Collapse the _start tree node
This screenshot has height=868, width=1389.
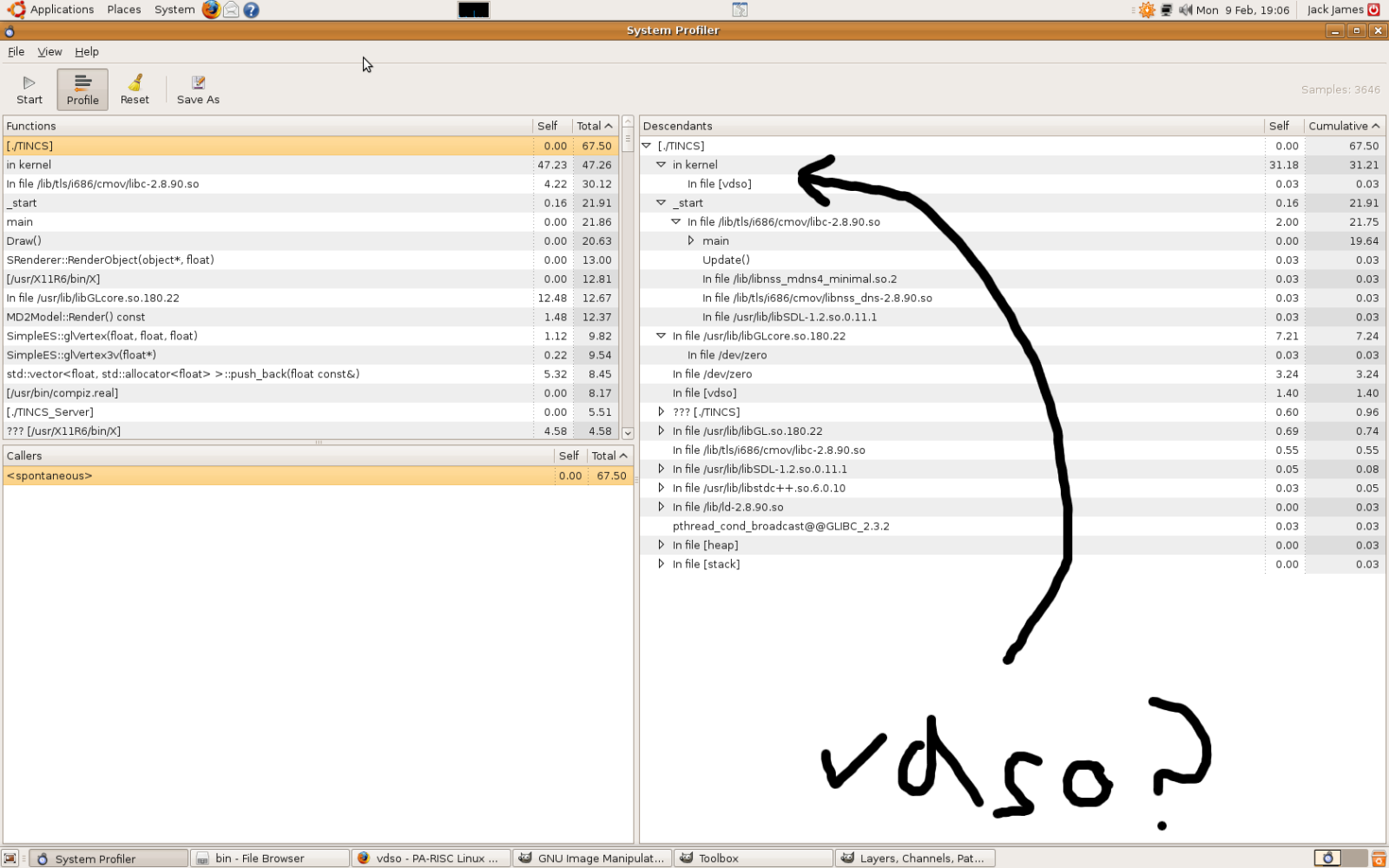[x=662, y=202]
